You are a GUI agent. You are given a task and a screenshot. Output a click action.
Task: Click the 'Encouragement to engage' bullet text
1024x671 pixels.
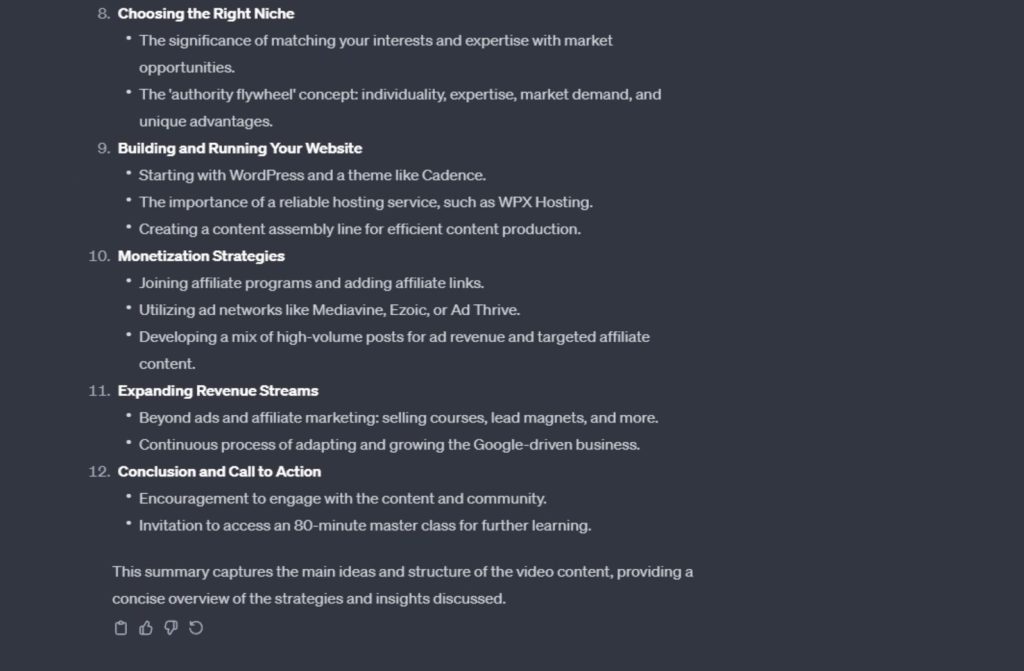pyautogui.click(x=342, y=498)
